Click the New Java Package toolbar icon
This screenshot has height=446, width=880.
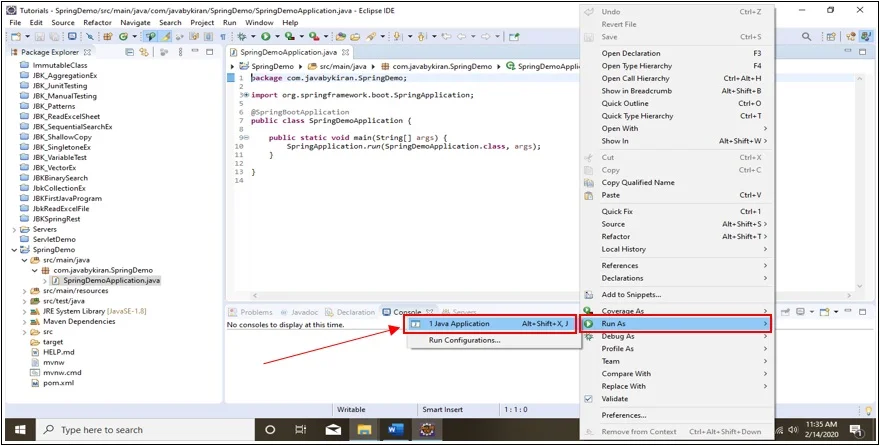(107, 36)
